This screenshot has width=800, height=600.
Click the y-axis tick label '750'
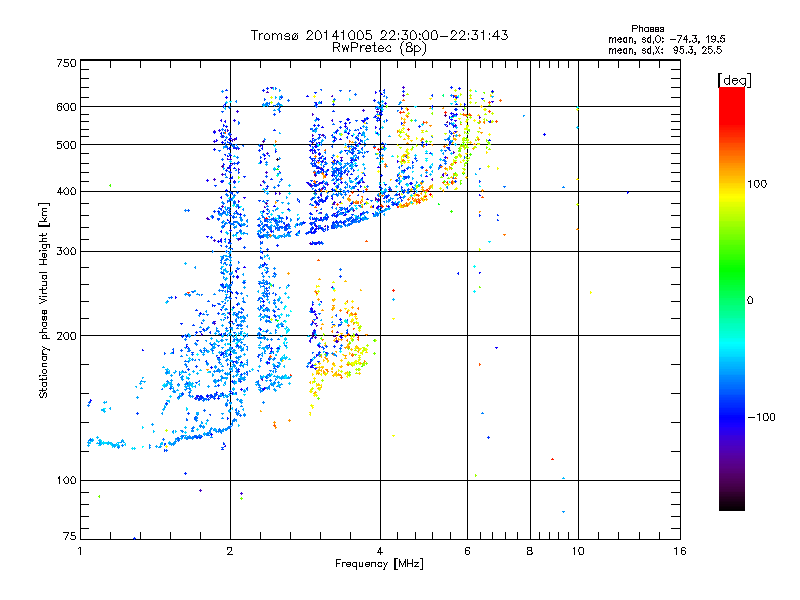tap(66, 63)
